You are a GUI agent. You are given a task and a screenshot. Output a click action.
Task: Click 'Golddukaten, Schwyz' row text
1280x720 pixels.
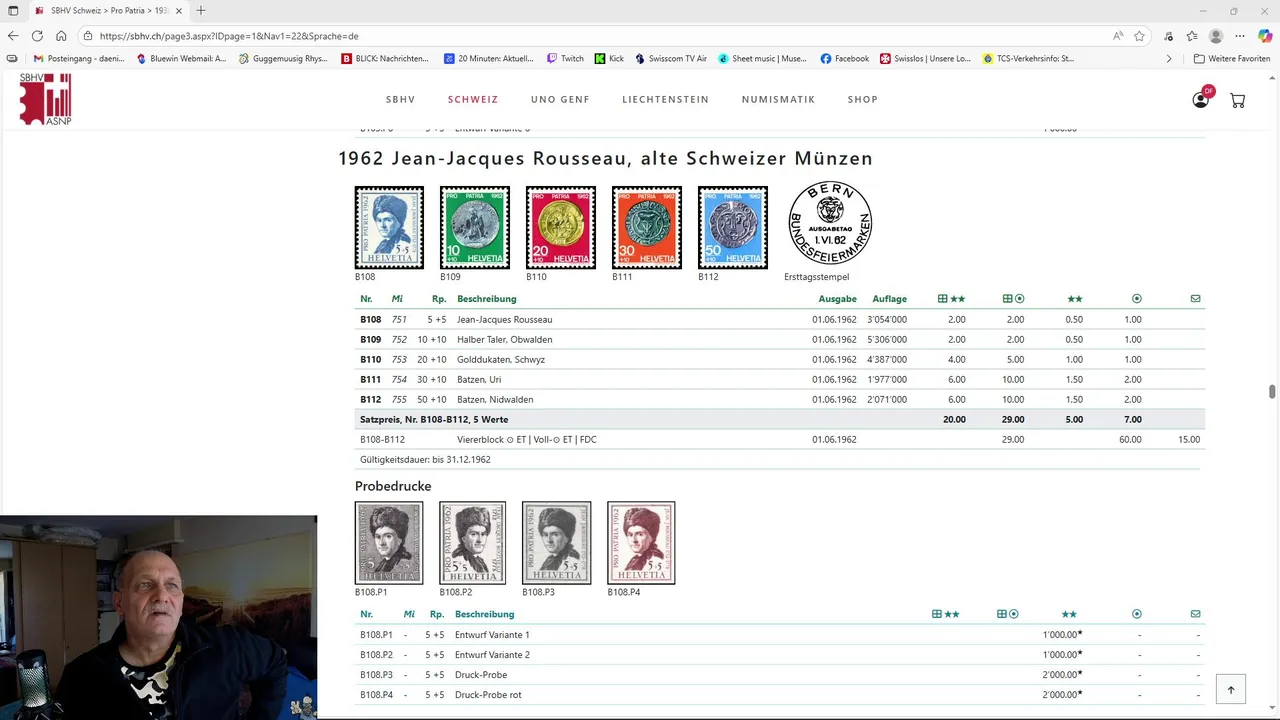[x=501, y=360]
